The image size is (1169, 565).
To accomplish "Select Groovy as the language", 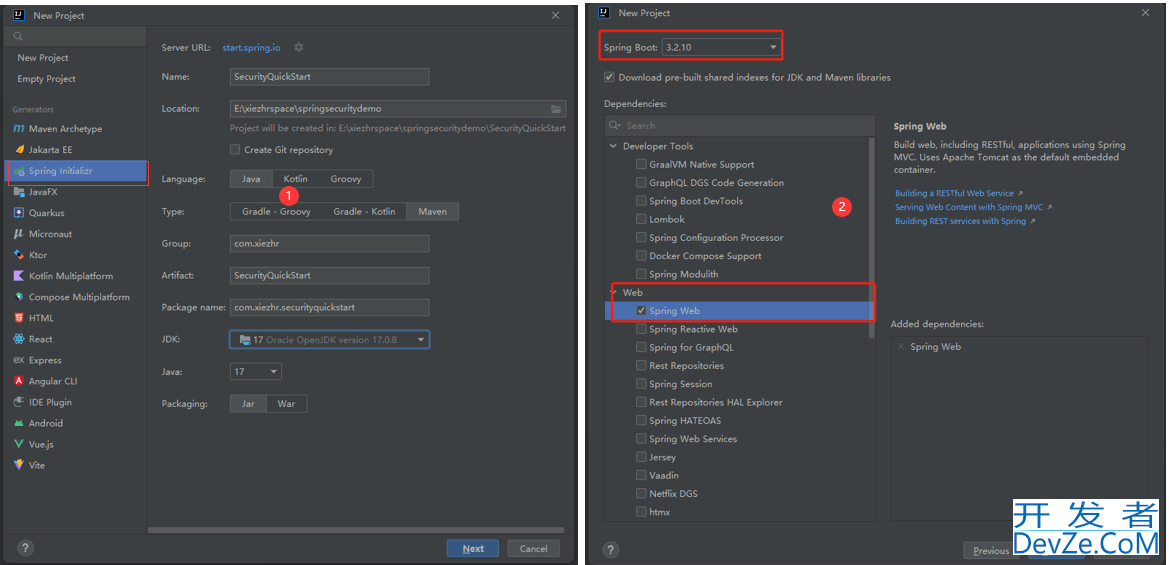I will pos(346,179).
